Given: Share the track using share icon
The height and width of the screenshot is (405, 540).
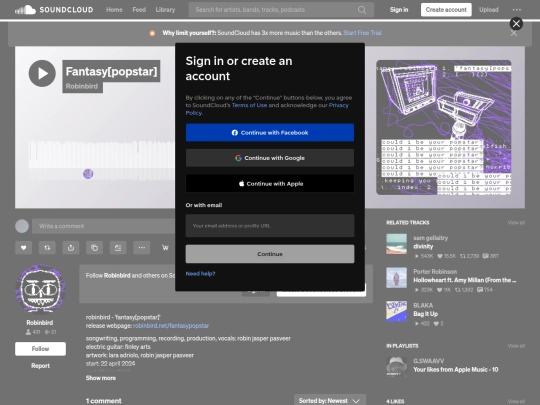Looking at the screenshot, I should point(71,248).
